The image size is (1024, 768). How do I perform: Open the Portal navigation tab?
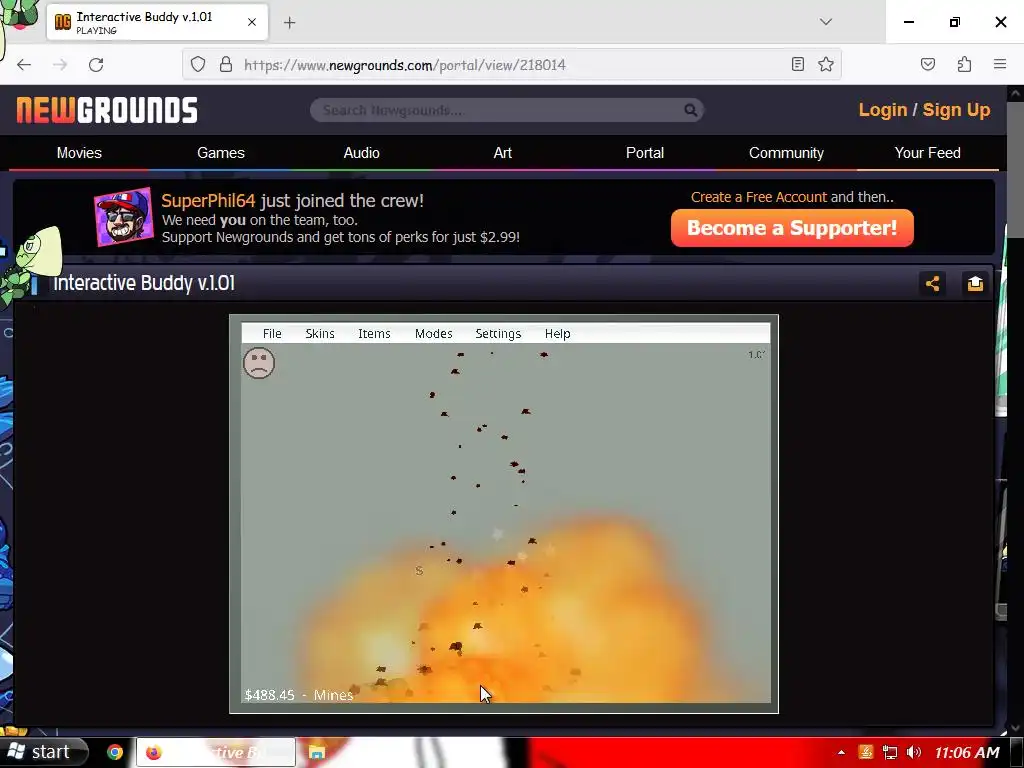point(645,153)
